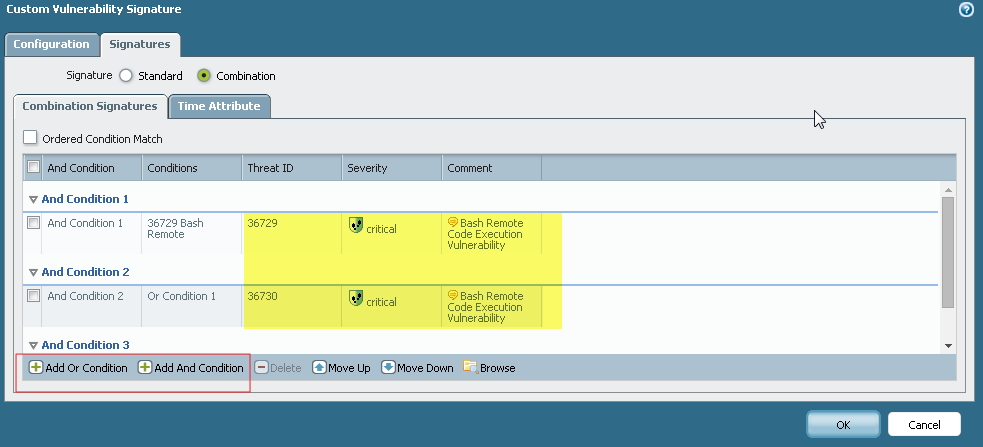983x447 pixels.
Task: Click critical severity shield for threat 36729
Action: click(355, 228)
